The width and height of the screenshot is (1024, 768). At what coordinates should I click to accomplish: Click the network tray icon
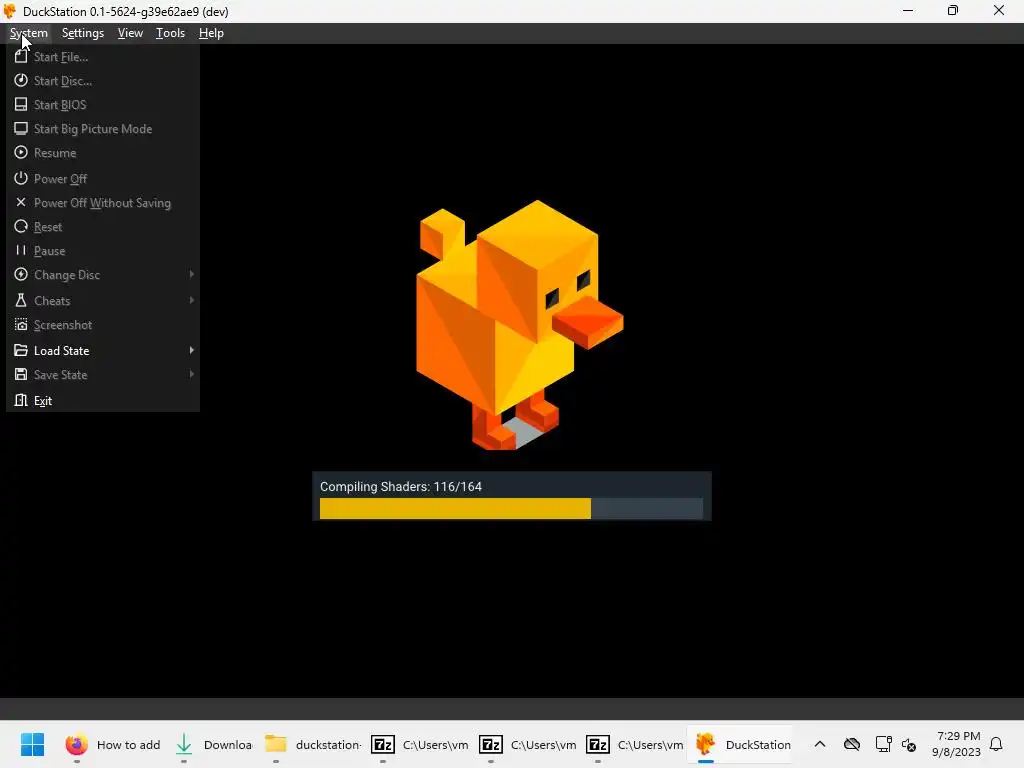883,744
